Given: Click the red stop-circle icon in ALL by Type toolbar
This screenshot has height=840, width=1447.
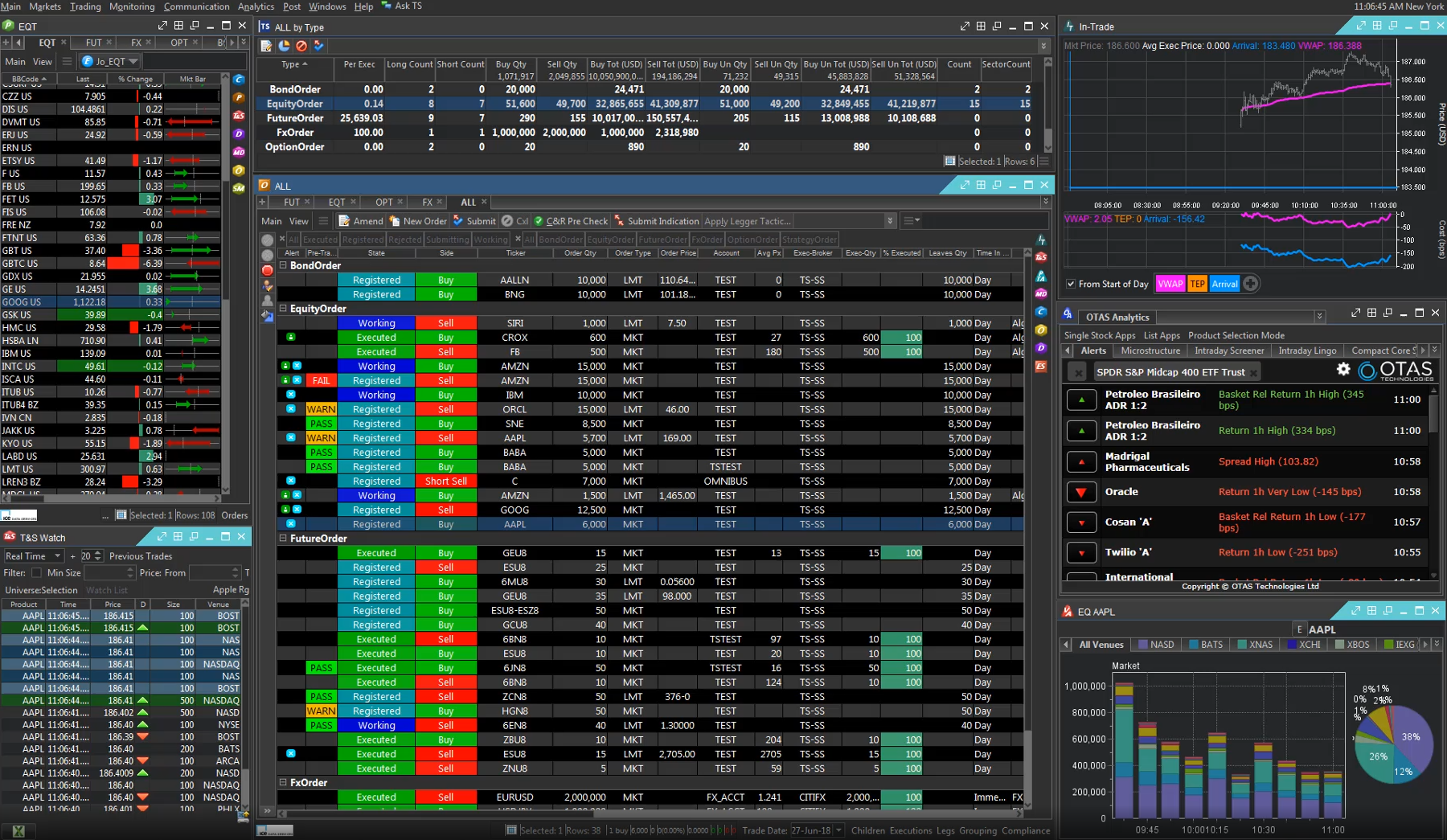Looking at the screenshot, I should (301, 46).
